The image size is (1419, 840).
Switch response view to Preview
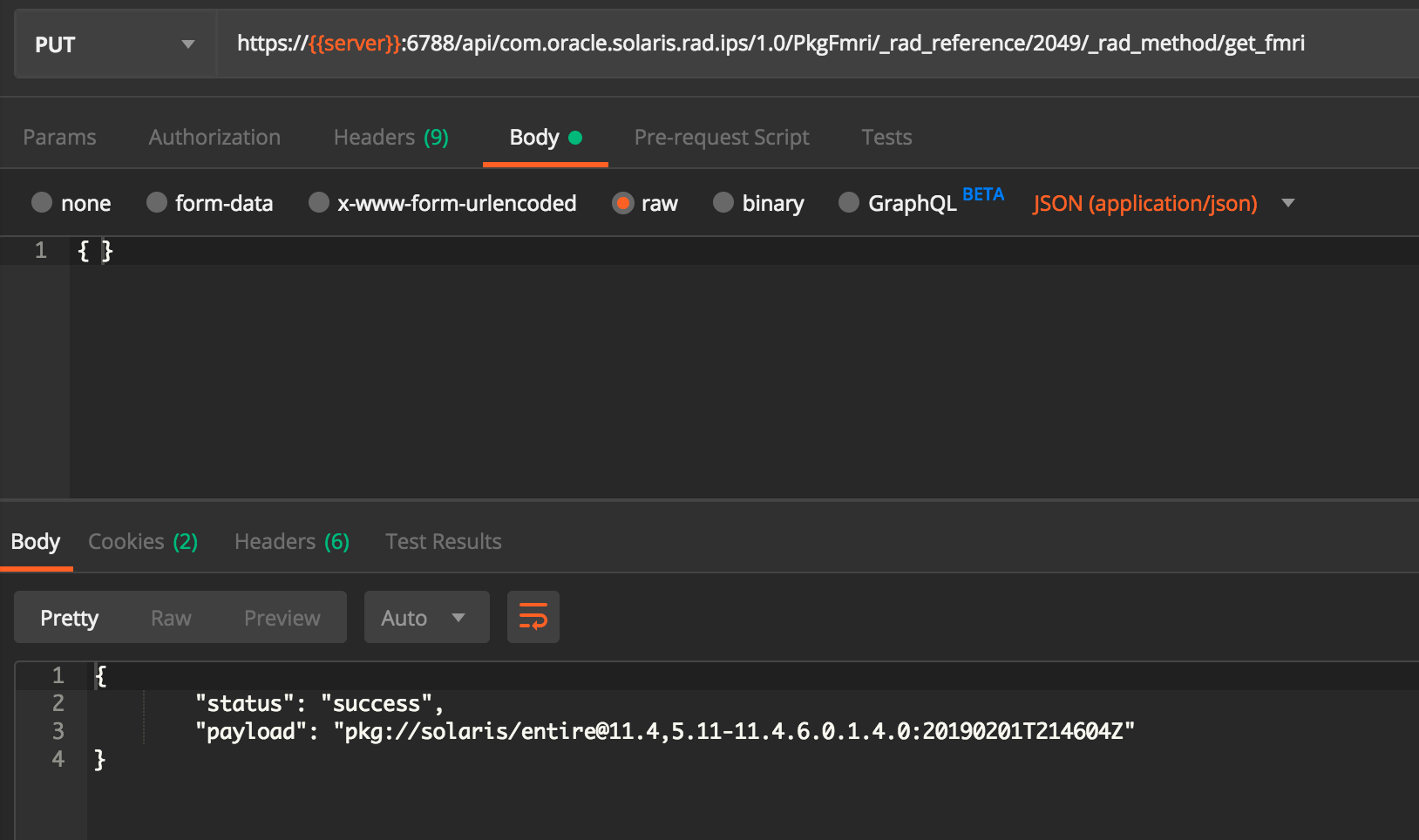tap(282, 618)
